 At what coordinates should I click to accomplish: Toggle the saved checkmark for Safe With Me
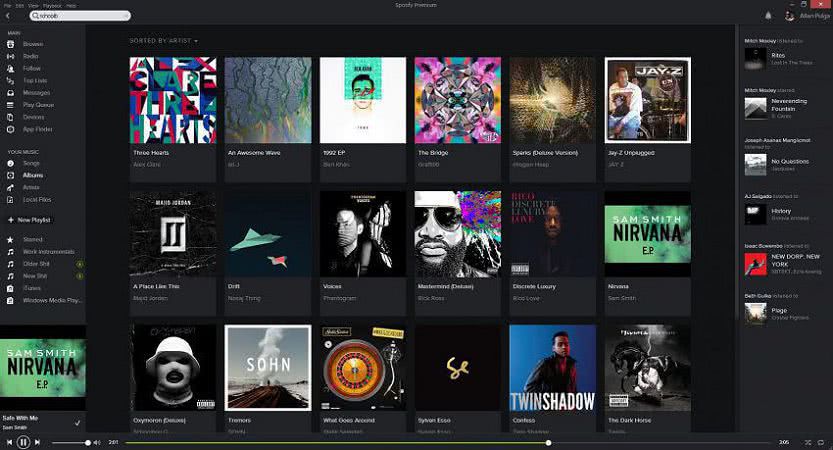[x=77, y=421]
